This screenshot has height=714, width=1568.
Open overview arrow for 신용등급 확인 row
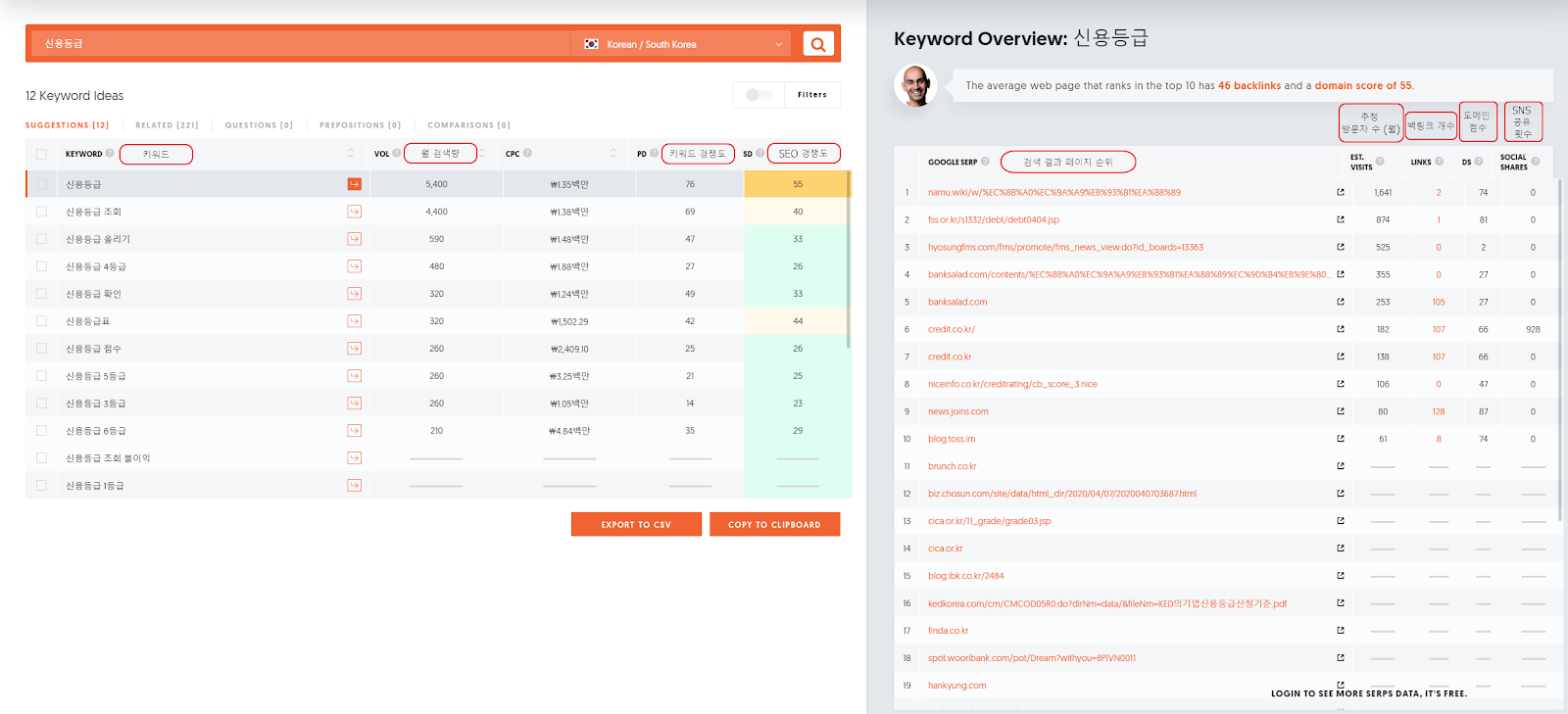(x=354, y=294)
